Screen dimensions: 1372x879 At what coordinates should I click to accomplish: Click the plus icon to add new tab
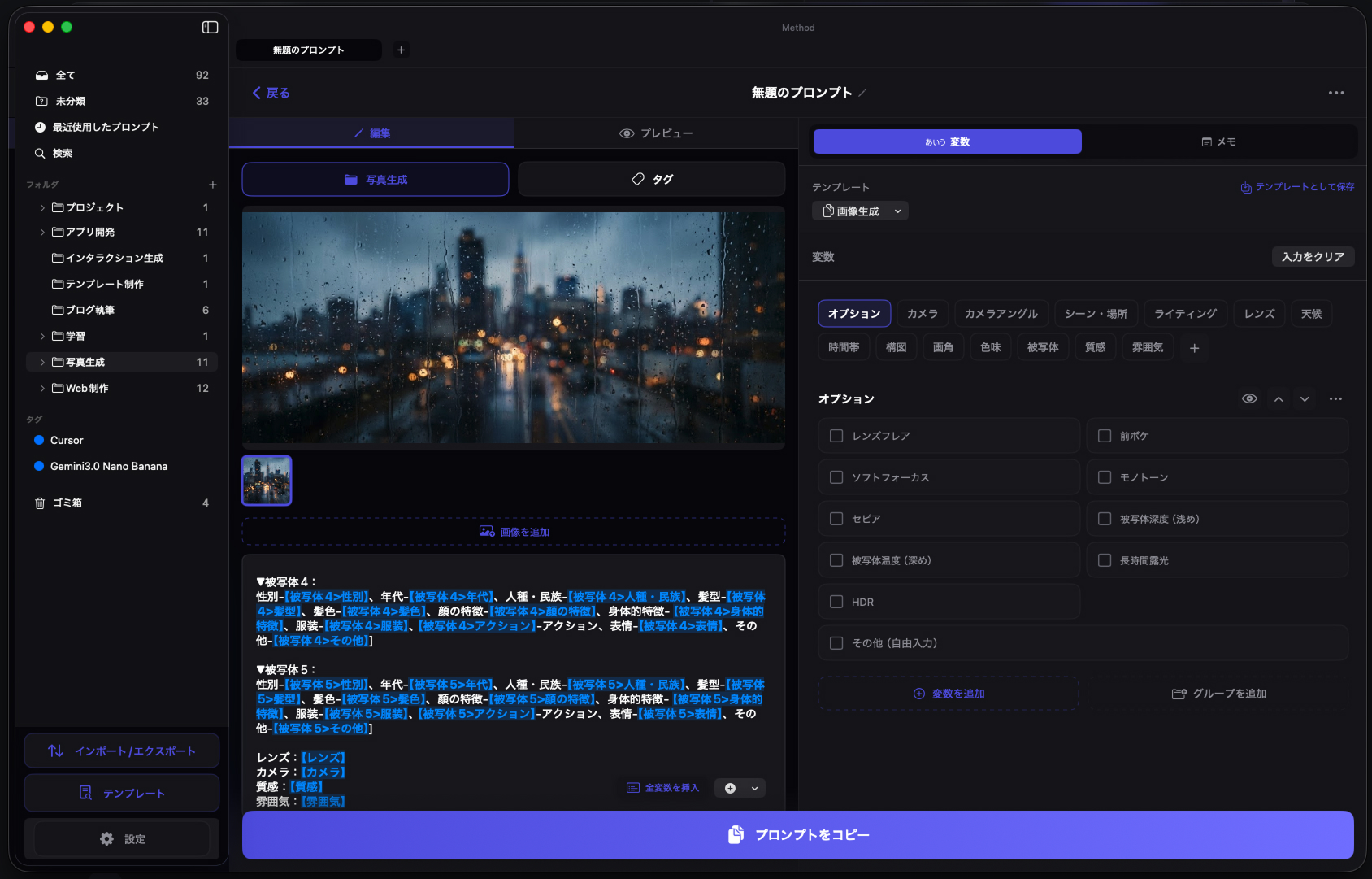tap(401, 50)
